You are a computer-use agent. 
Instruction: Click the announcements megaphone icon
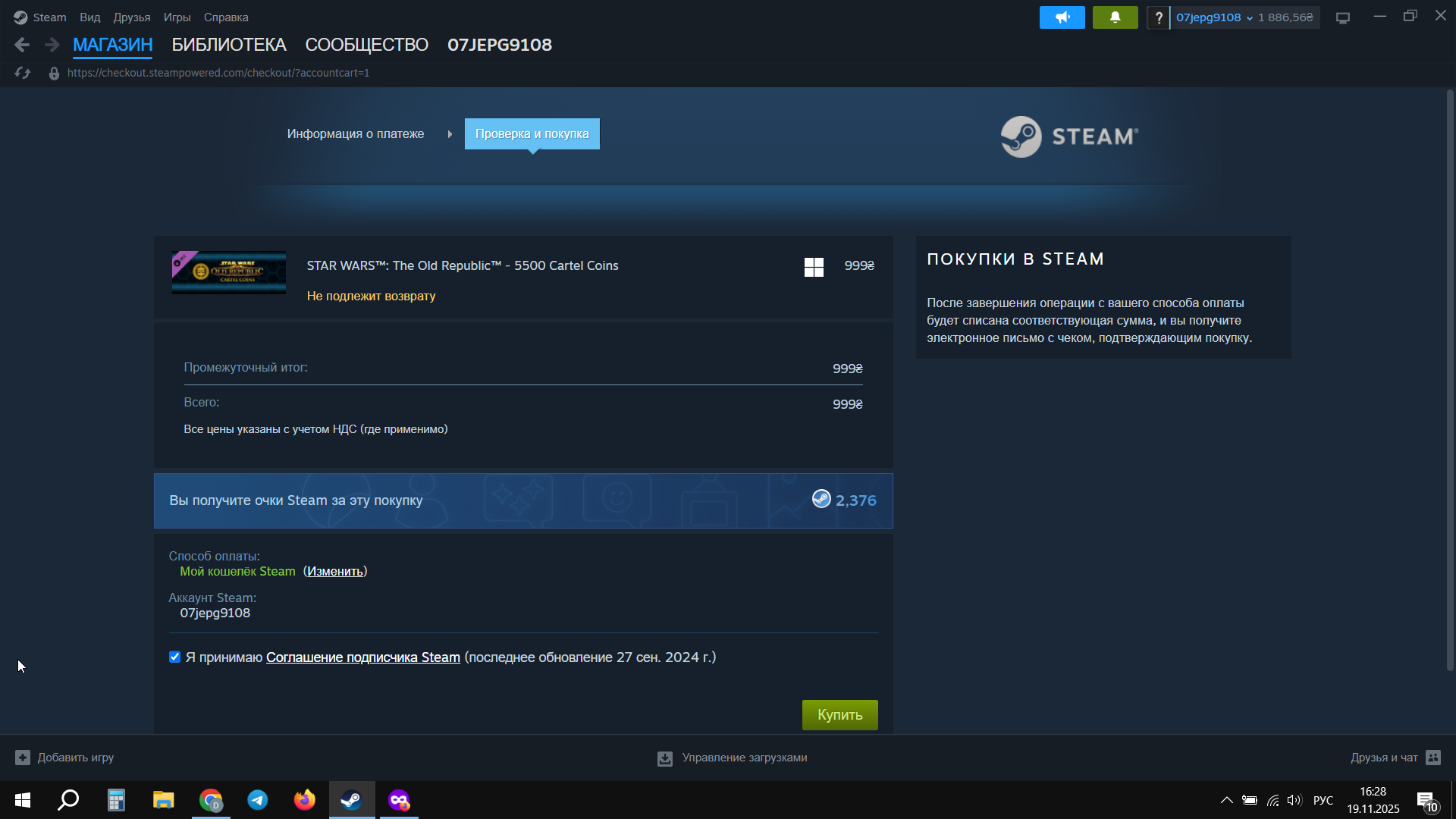pyautogui.click(x=1062, y=17)
